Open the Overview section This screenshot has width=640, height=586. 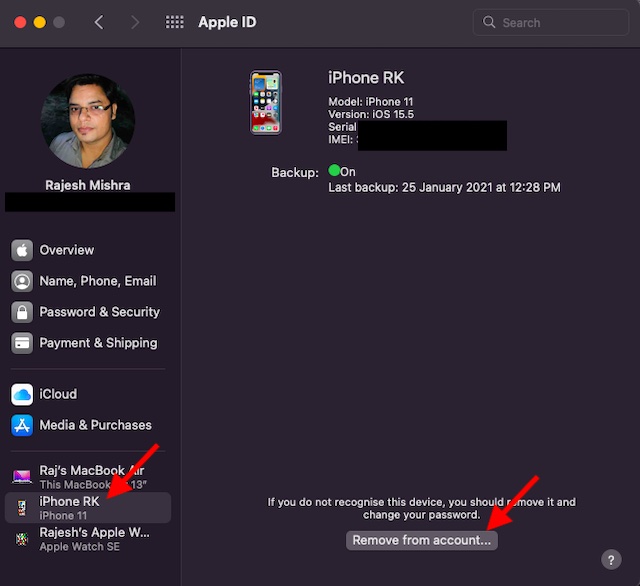tap(88, 250)
